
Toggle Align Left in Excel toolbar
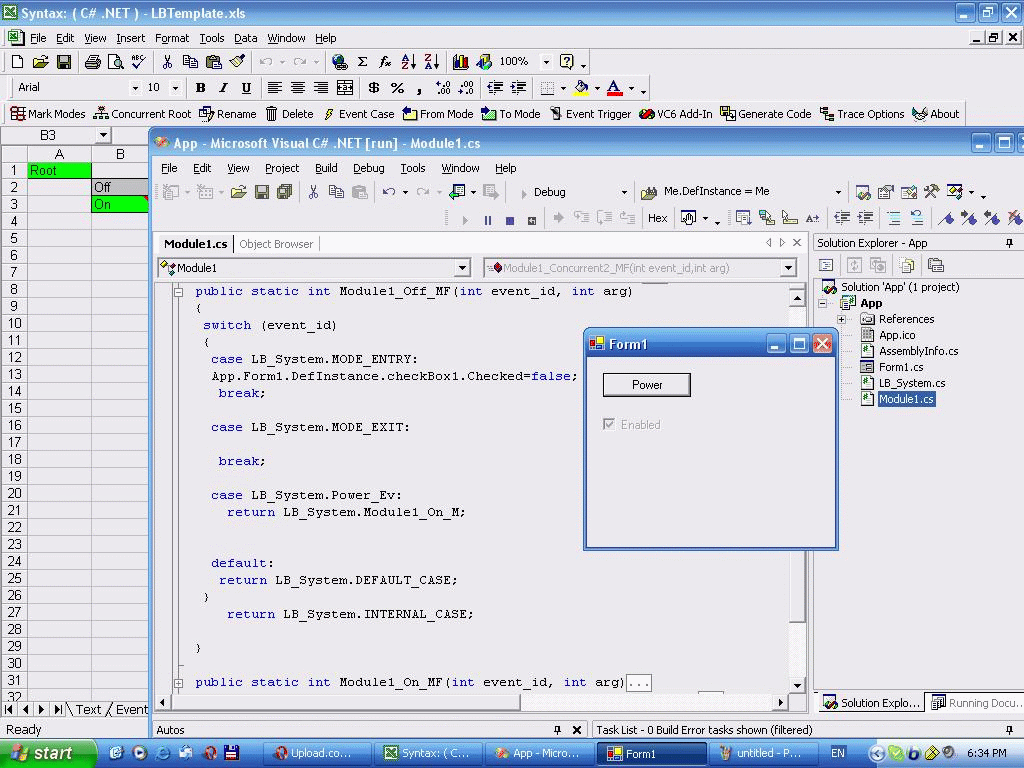[275, 88]
